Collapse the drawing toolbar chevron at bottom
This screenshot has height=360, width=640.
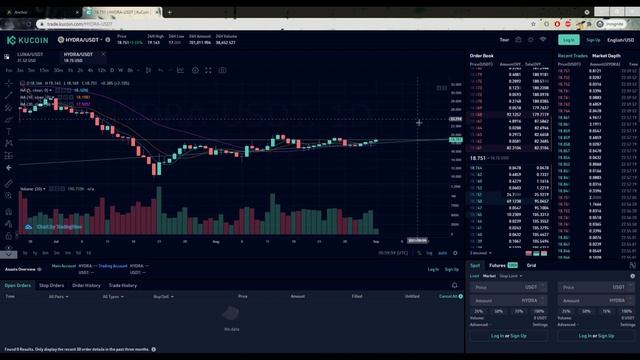[x=9, y=254]
